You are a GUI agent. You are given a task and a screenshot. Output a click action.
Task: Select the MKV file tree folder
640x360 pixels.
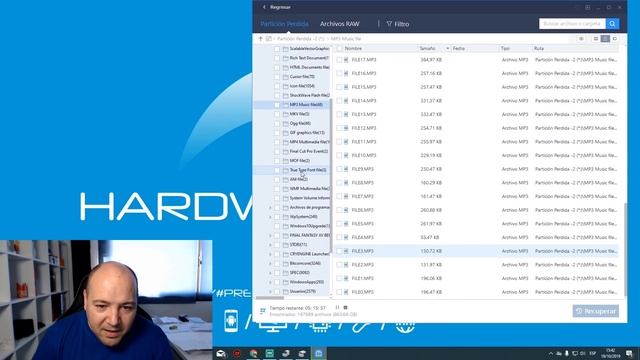(299, 114)
